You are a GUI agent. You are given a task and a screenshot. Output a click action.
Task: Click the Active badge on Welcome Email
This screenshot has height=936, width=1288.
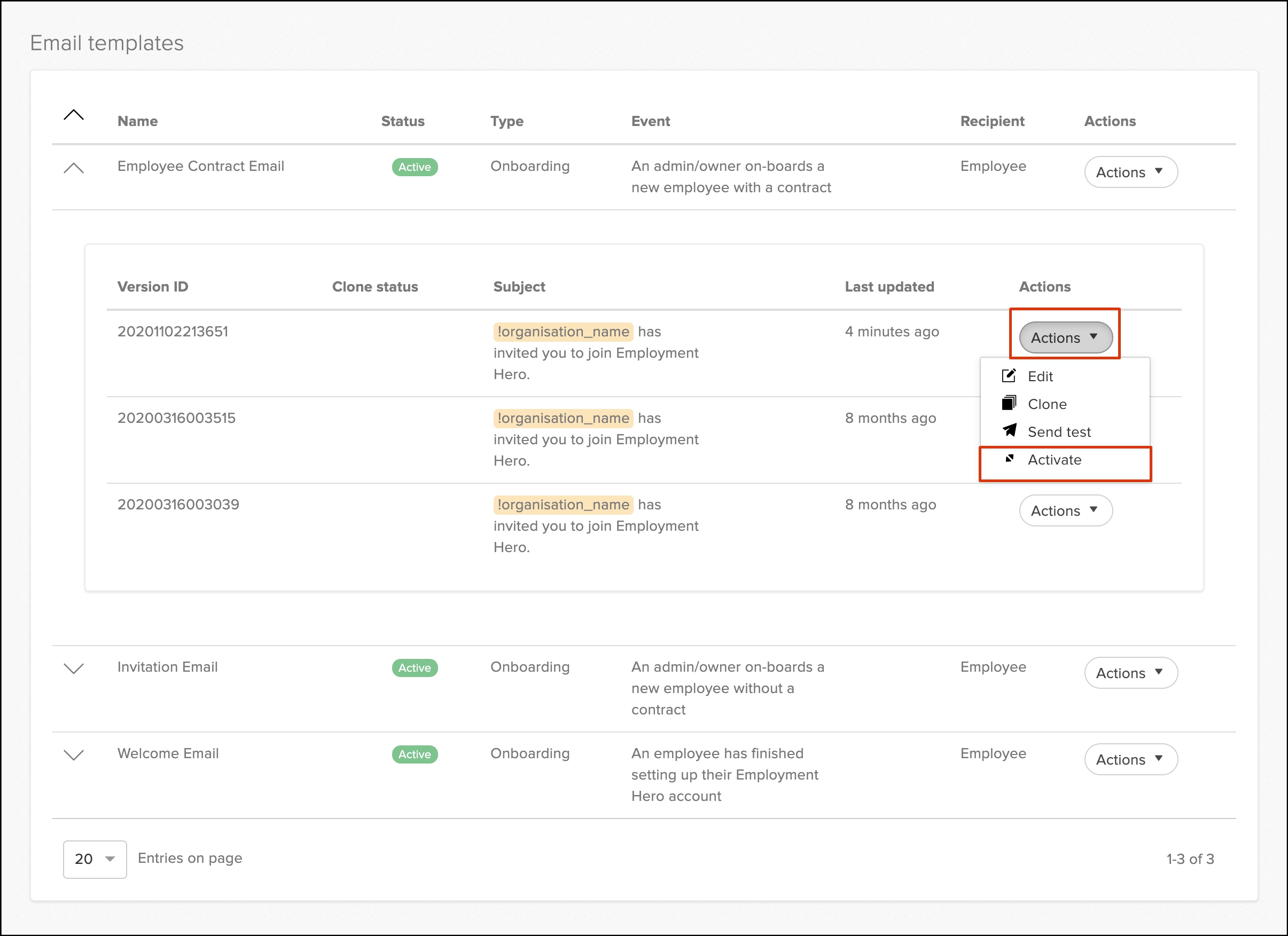415,754
